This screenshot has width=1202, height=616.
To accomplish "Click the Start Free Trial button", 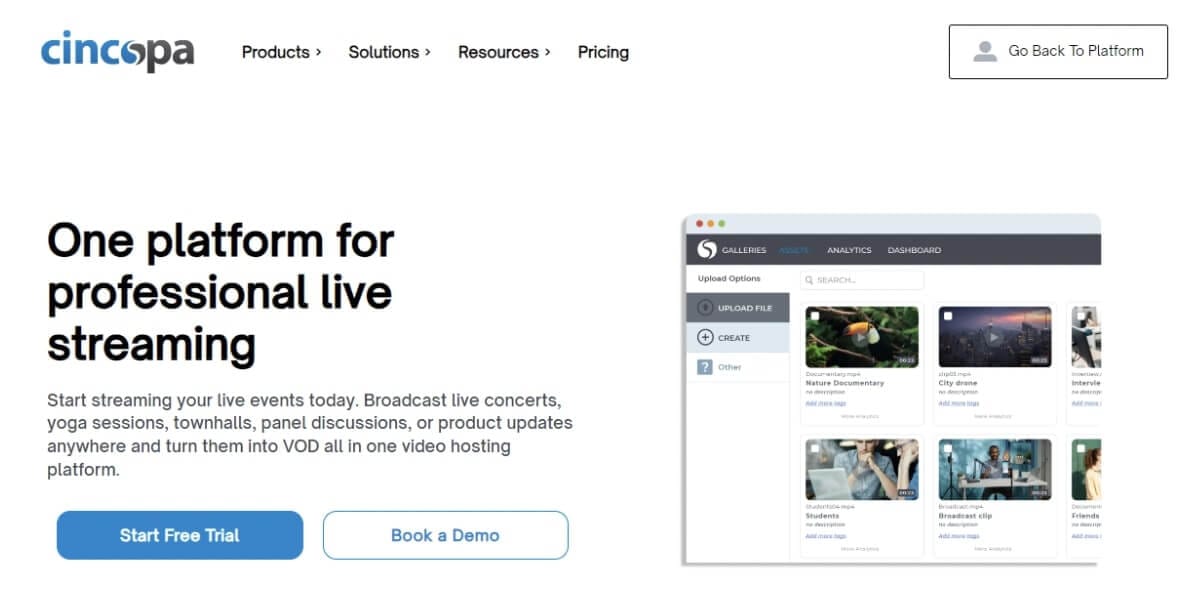I will point(180,535).
